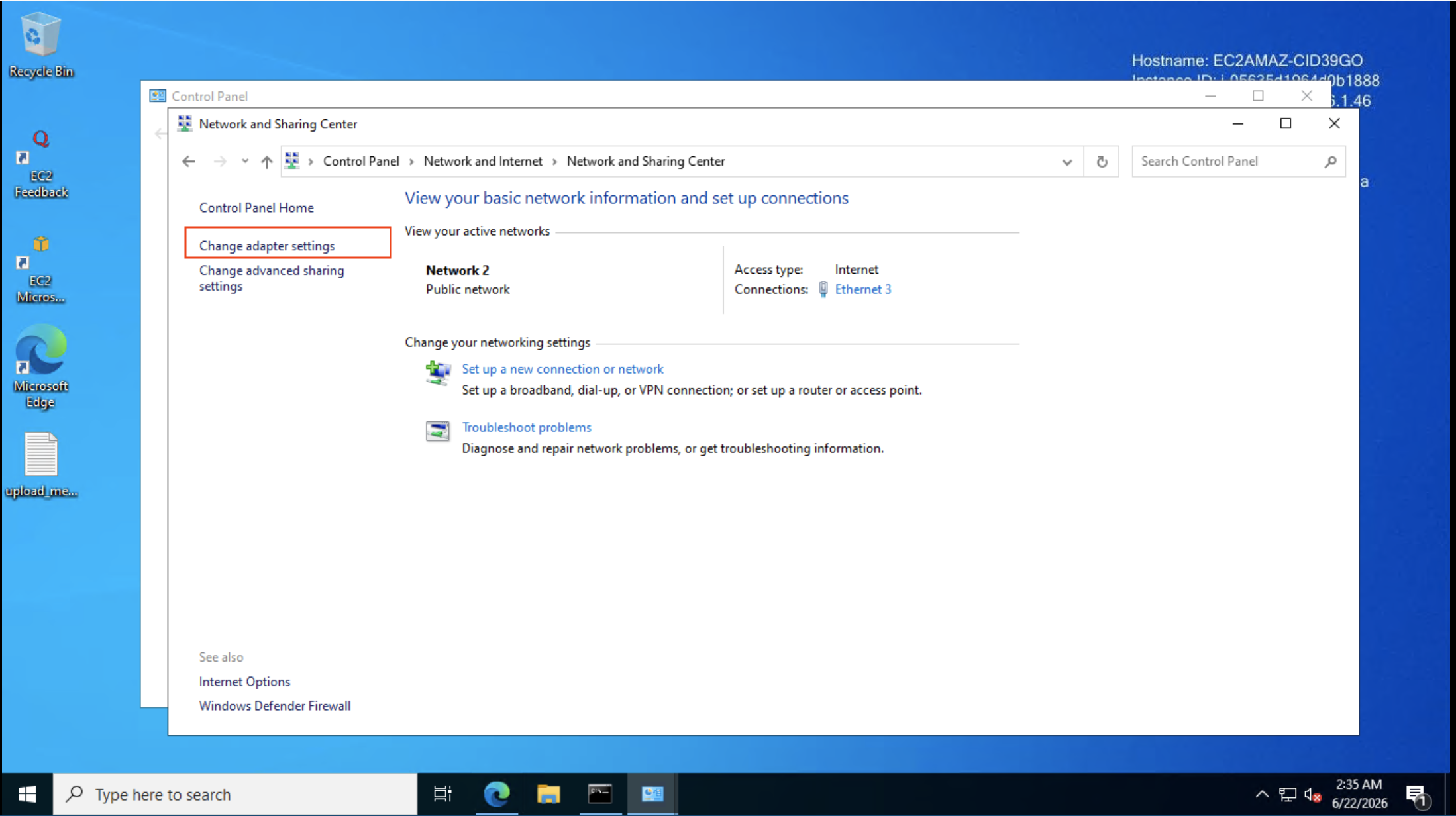Click the Control Panel breadcrumb

361,162
